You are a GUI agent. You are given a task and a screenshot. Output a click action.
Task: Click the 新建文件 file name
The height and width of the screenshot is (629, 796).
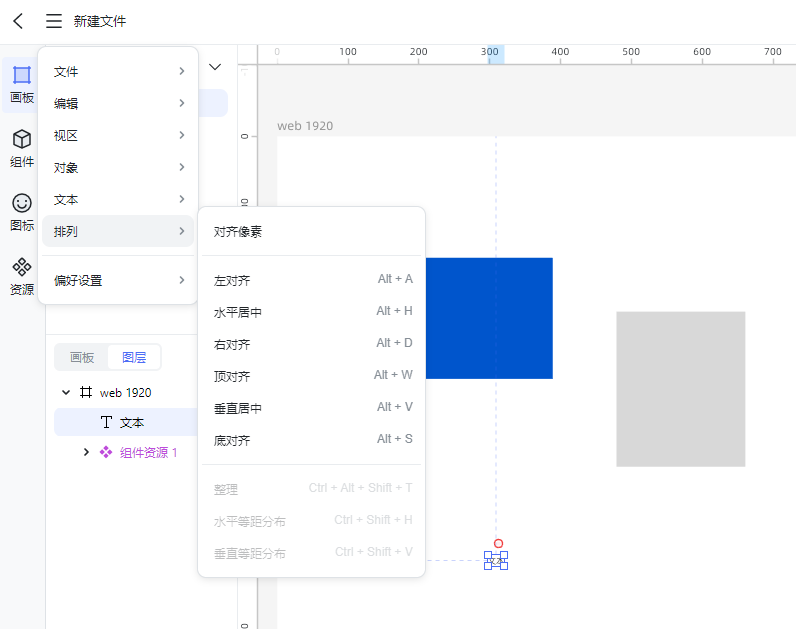(x=100, y=21)
